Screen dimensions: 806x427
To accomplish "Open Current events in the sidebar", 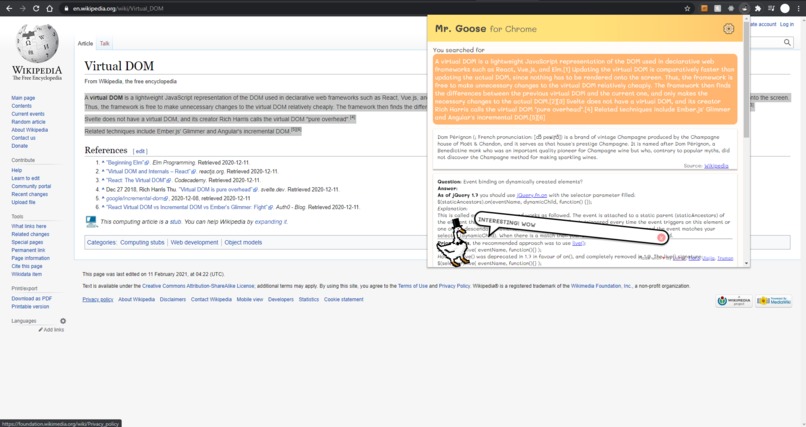I will [28, 114].
